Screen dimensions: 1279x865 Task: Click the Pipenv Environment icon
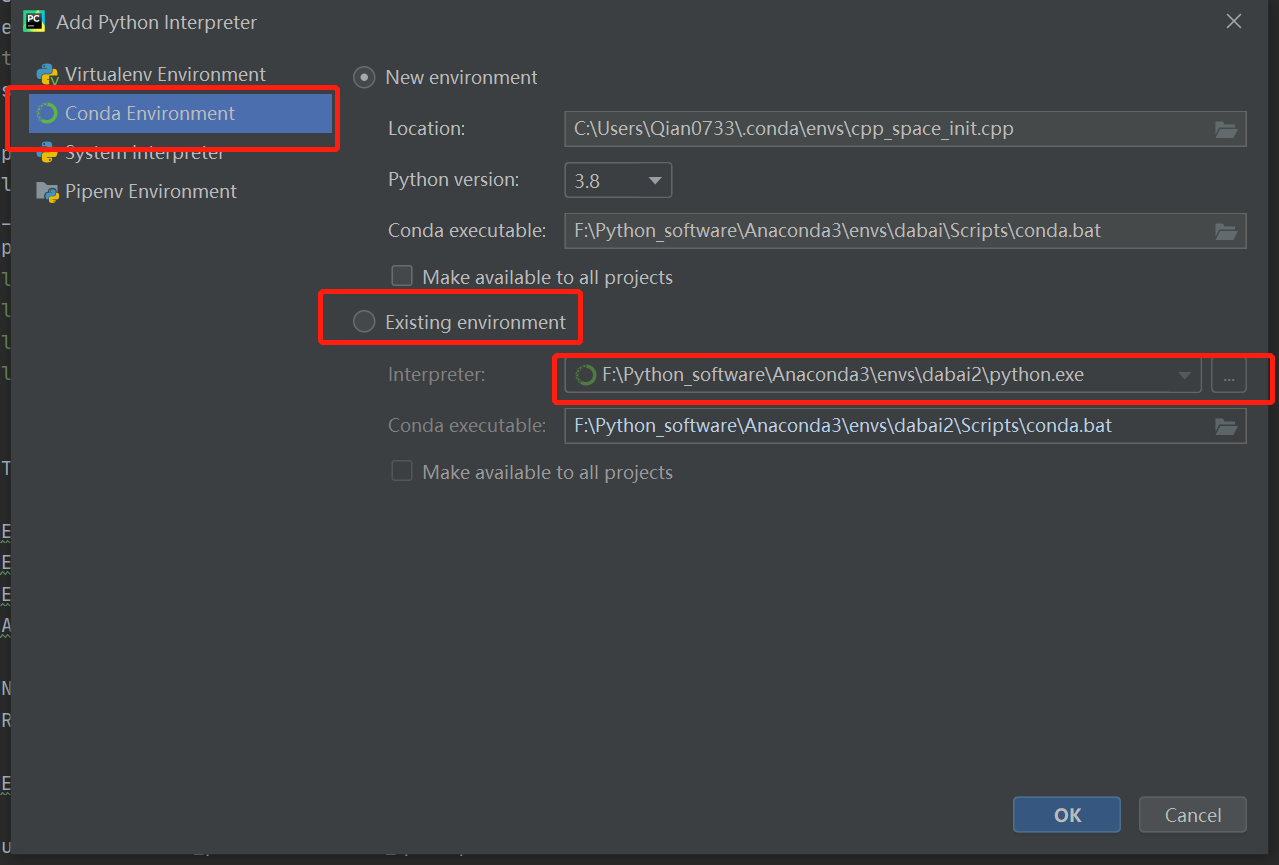(47, 191)
